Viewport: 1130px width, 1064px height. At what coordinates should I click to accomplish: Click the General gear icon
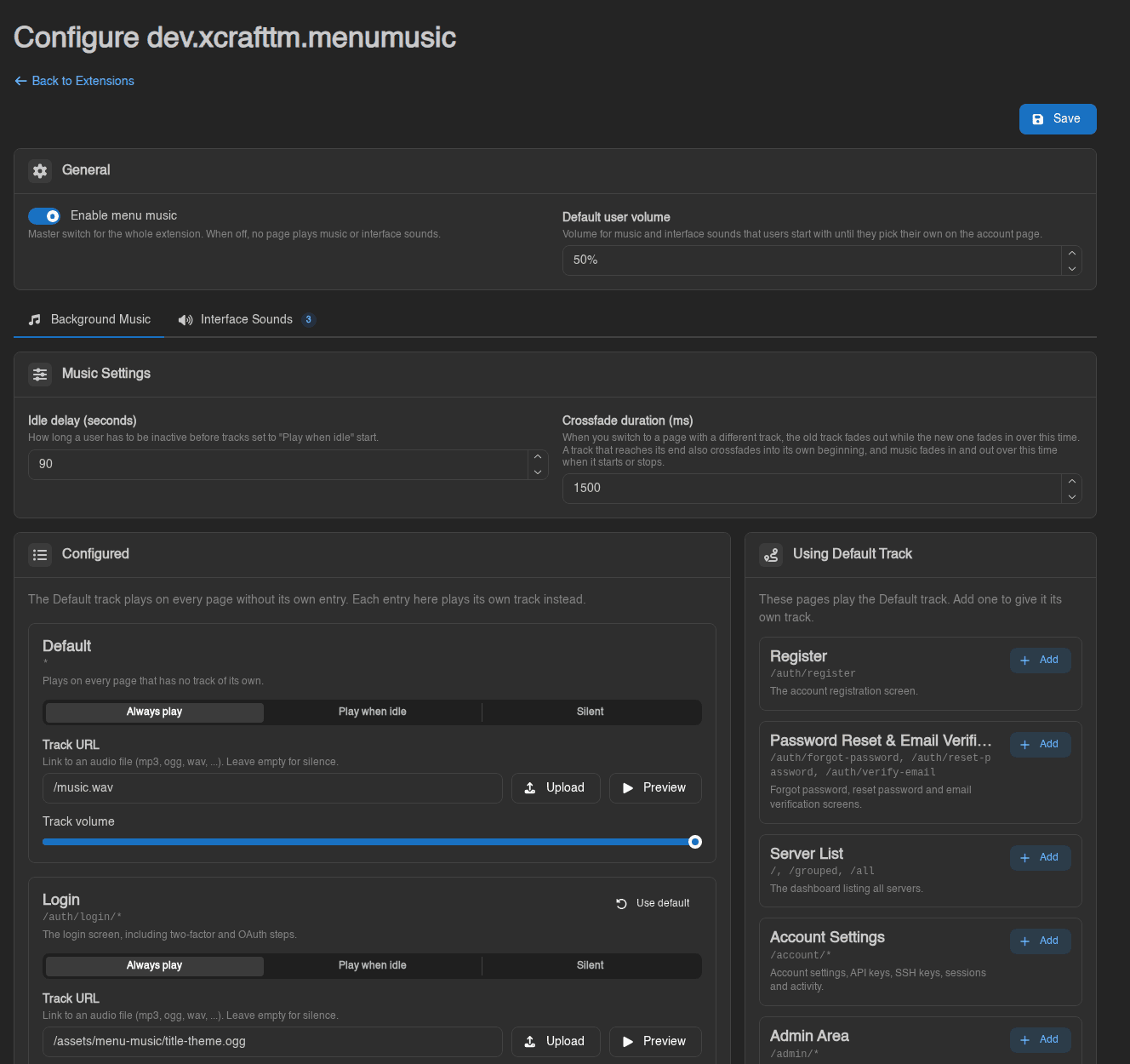pos(40,171)
